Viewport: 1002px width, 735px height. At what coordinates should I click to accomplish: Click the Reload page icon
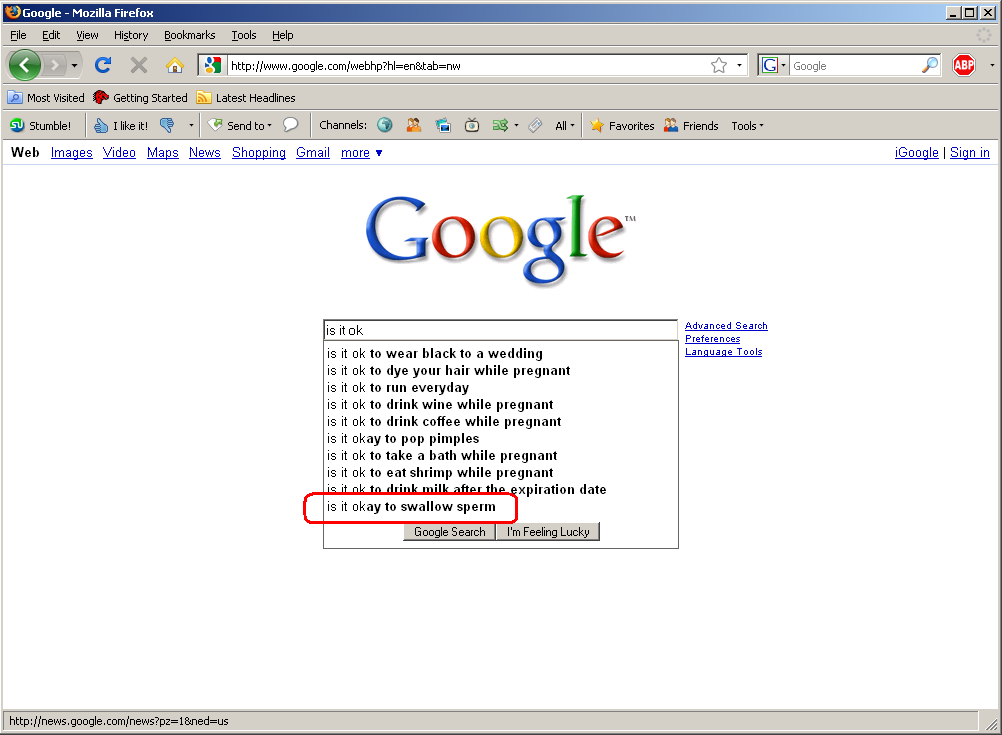102,66
